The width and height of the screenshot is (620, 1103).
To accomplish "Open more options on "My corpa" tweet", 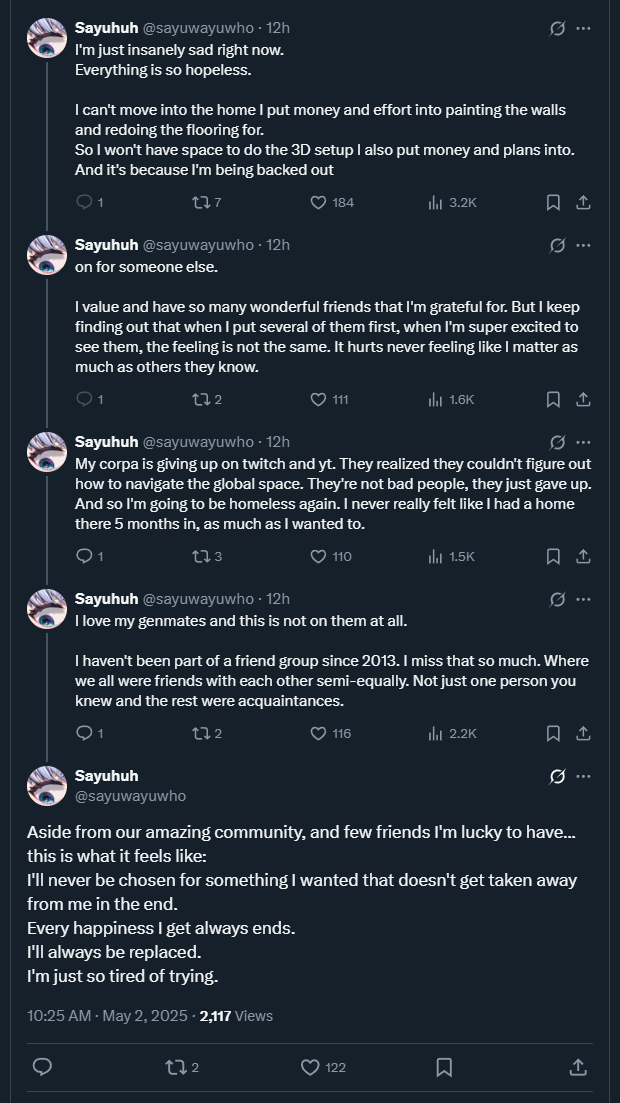I will tap(583, 442).
